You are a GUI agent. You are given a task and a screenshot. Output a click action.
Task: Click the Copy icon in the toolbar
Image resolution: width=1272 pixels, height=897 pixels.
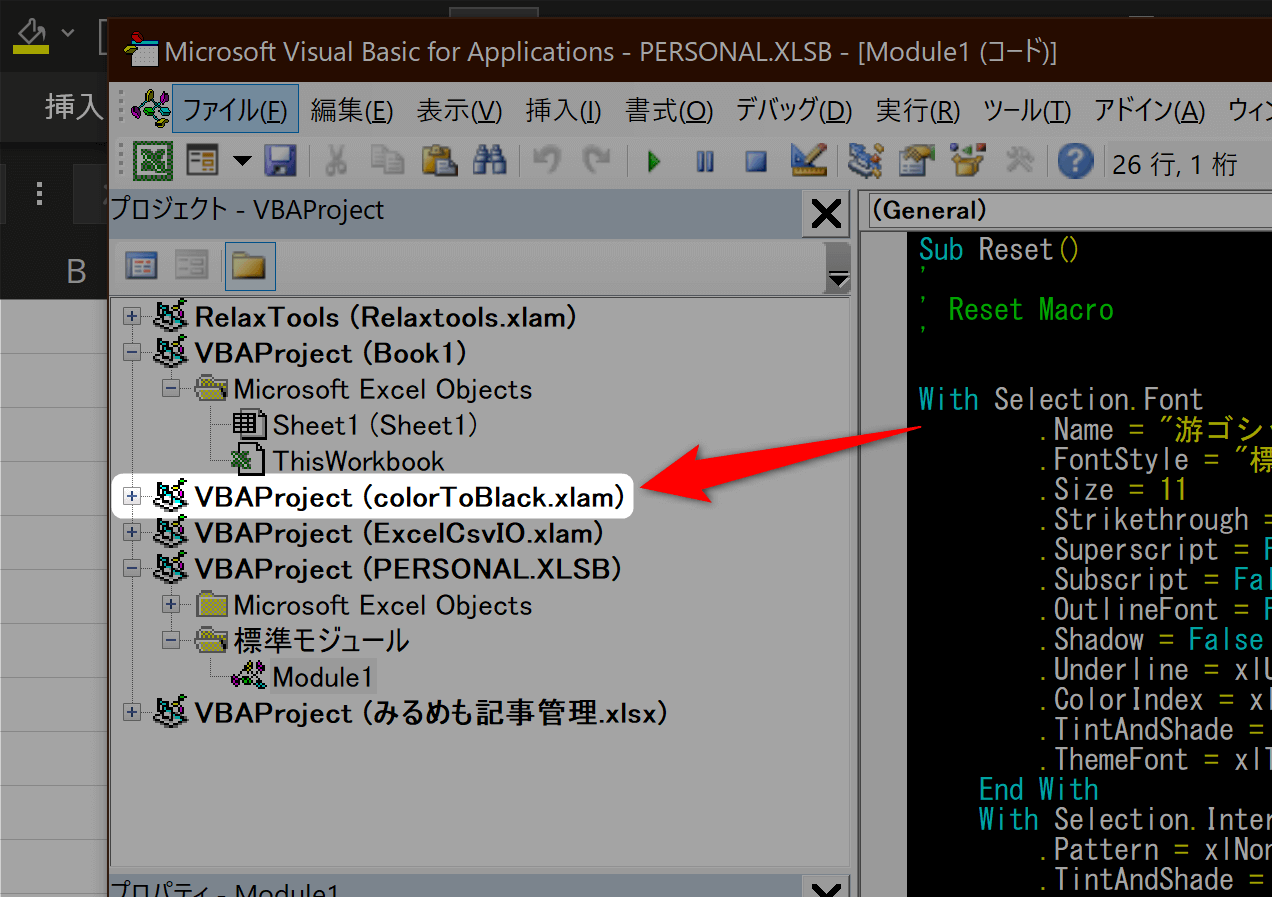pyautogui.click(x=387, y=160)
